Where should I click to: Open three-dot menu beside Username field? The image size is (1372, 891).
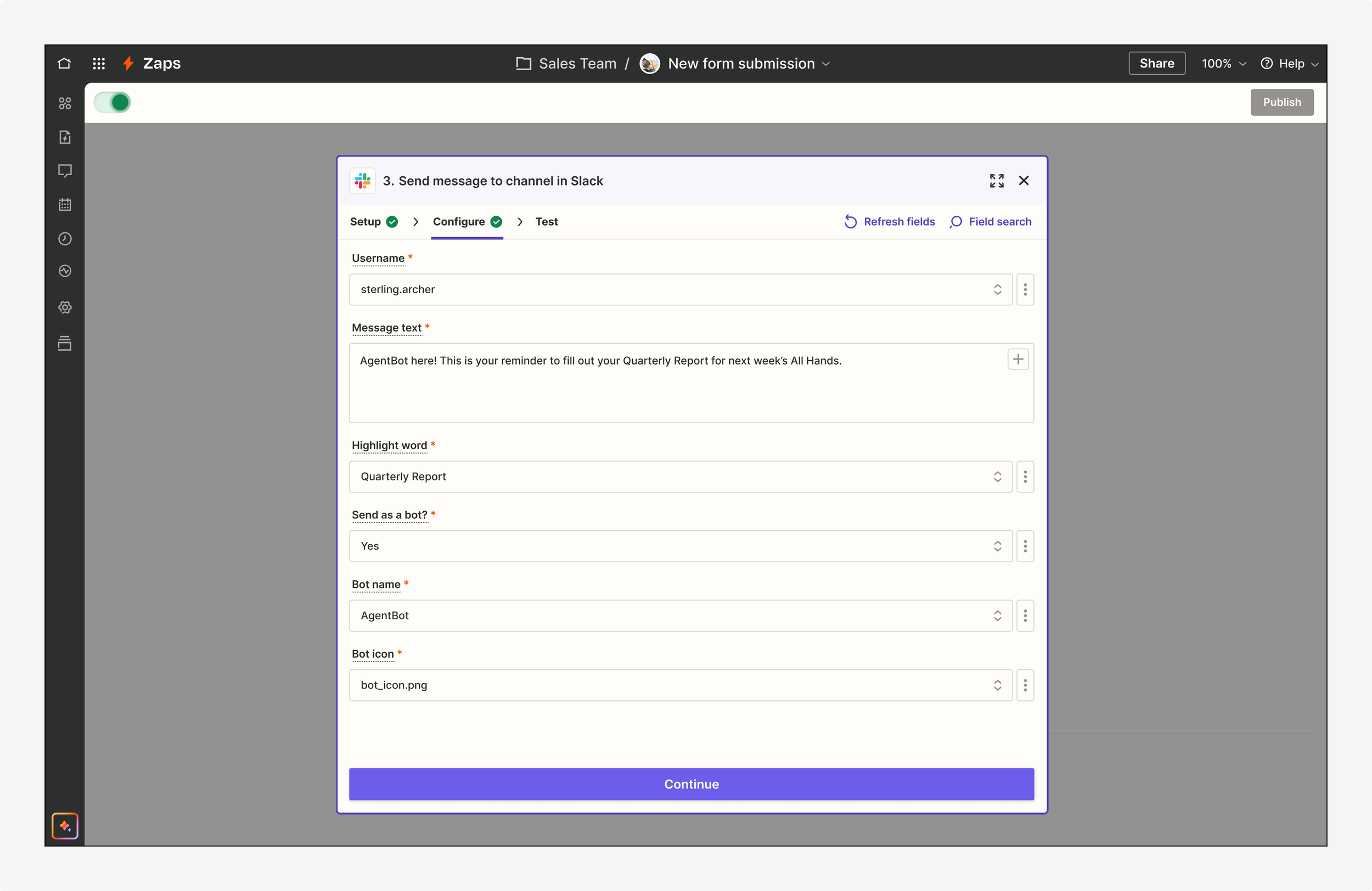point(1025,289)
